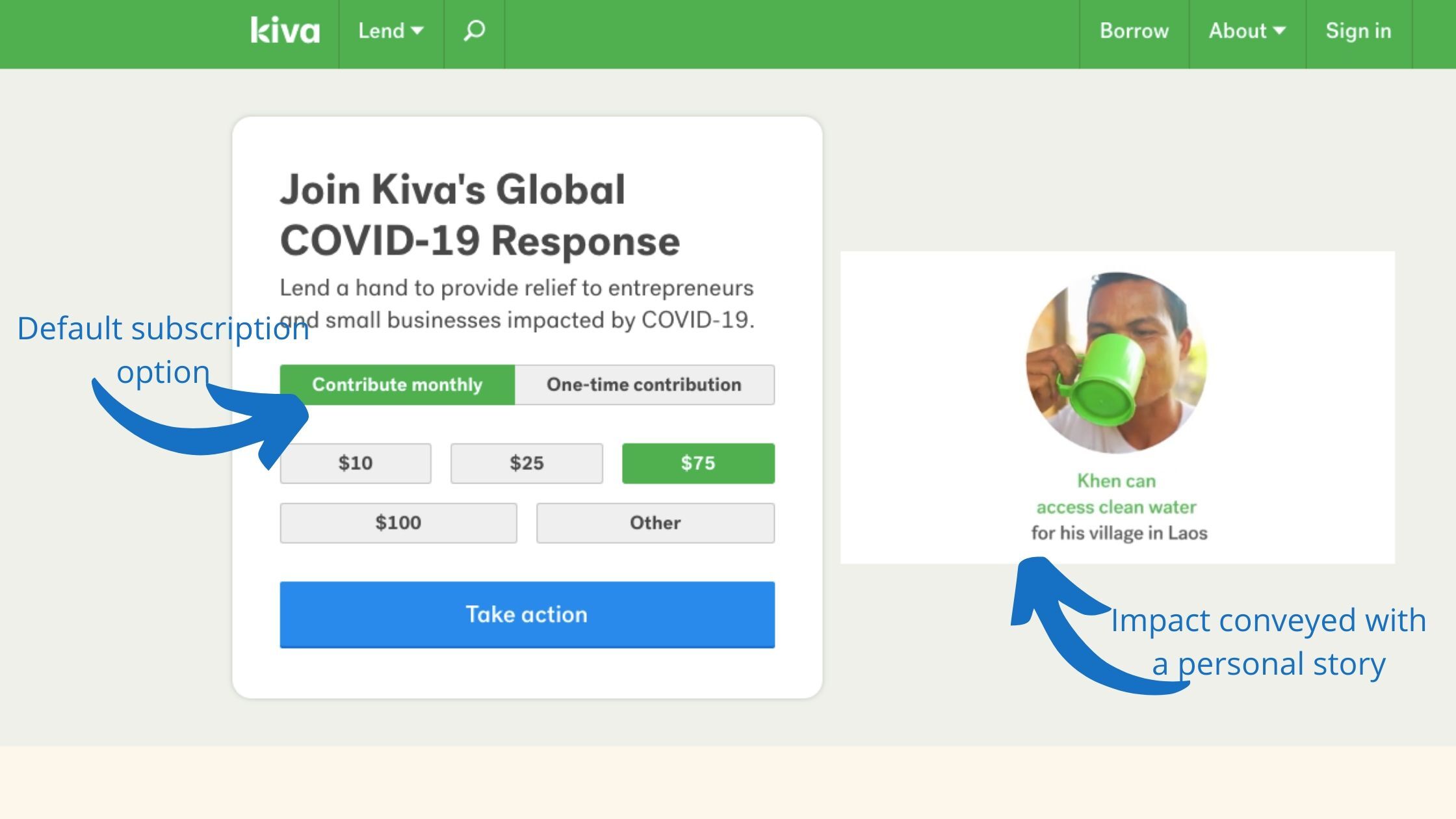Image resolution: width=1456 pixels, height=819 pixels.
Task: Expand the Lend navigation menu
Action: tap(390, 30)
